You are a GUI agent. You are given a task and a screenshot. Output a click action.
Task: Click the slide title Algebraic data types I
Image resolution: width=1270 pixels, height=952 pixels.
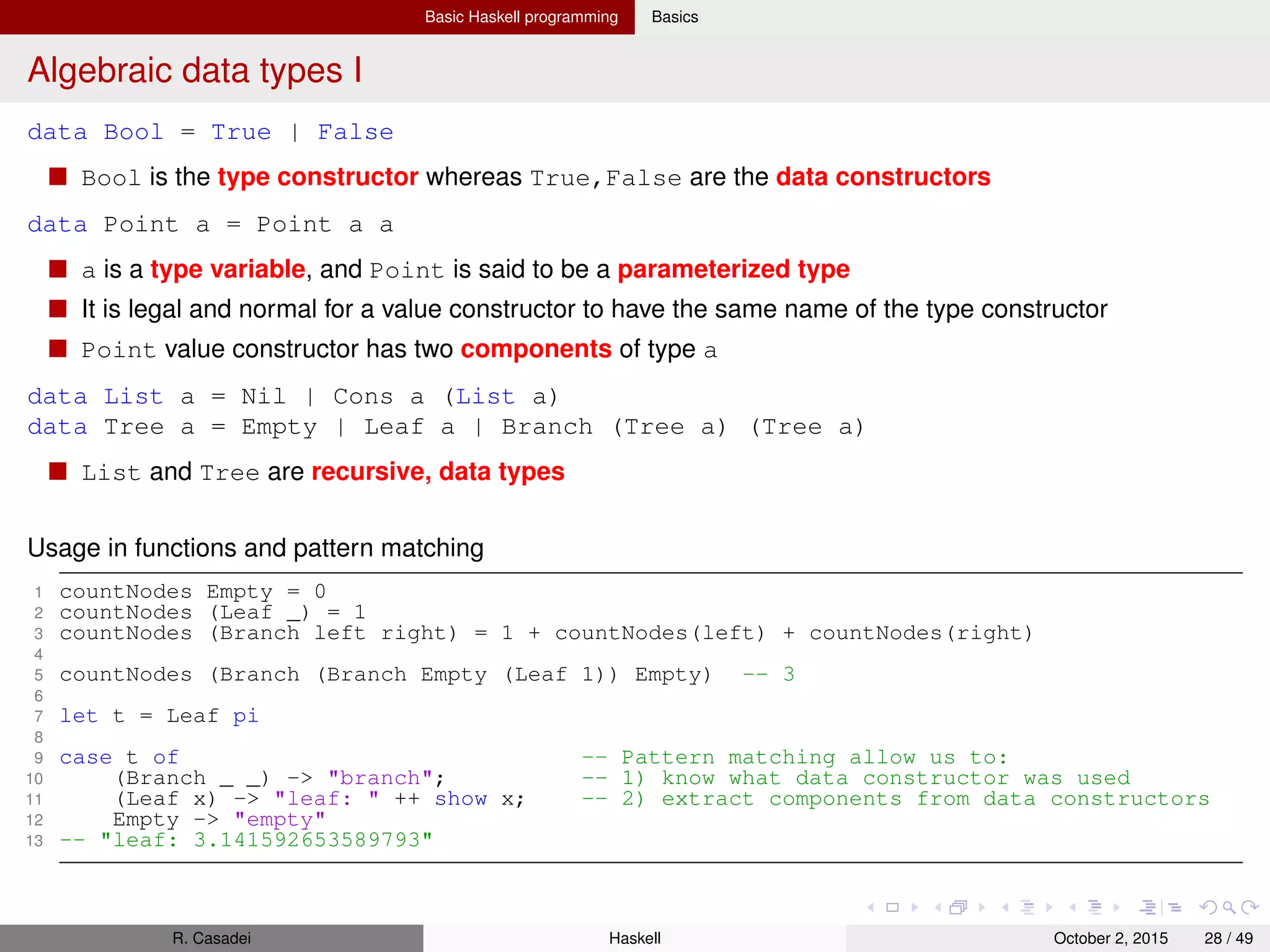tap(195, 70)
